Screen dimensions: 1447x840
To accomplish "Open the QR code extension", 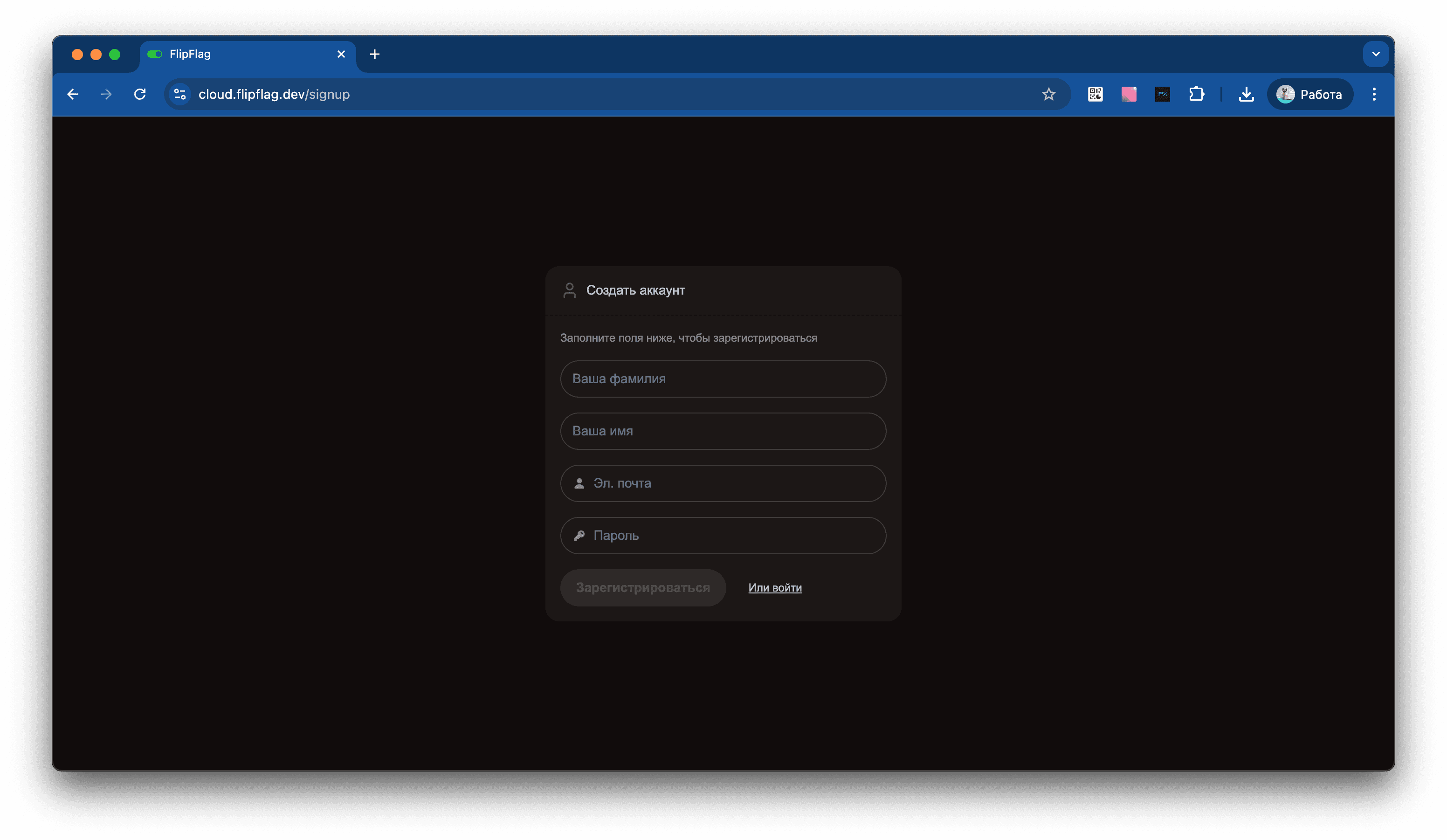I will pyautogui.click(x=1095, y=94).
